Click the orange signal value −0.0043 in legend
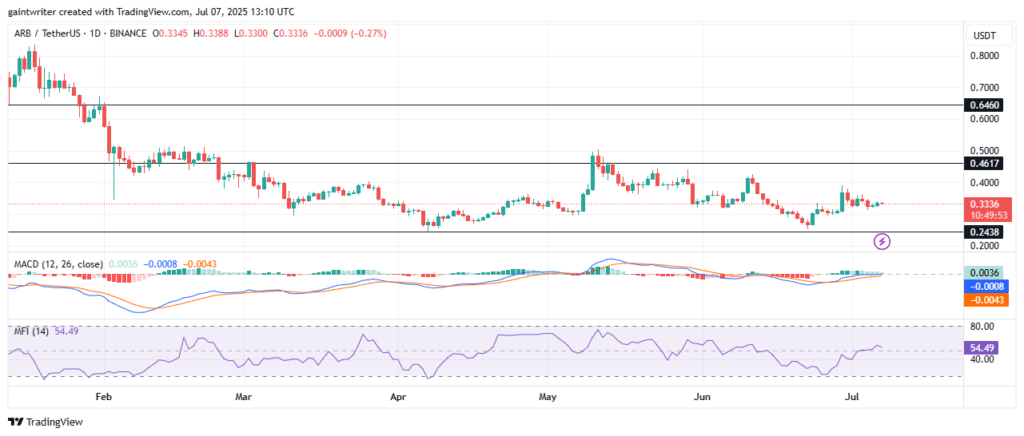Screen dimensions: 1024x436 pyautogui.click(x=199, y=264)
